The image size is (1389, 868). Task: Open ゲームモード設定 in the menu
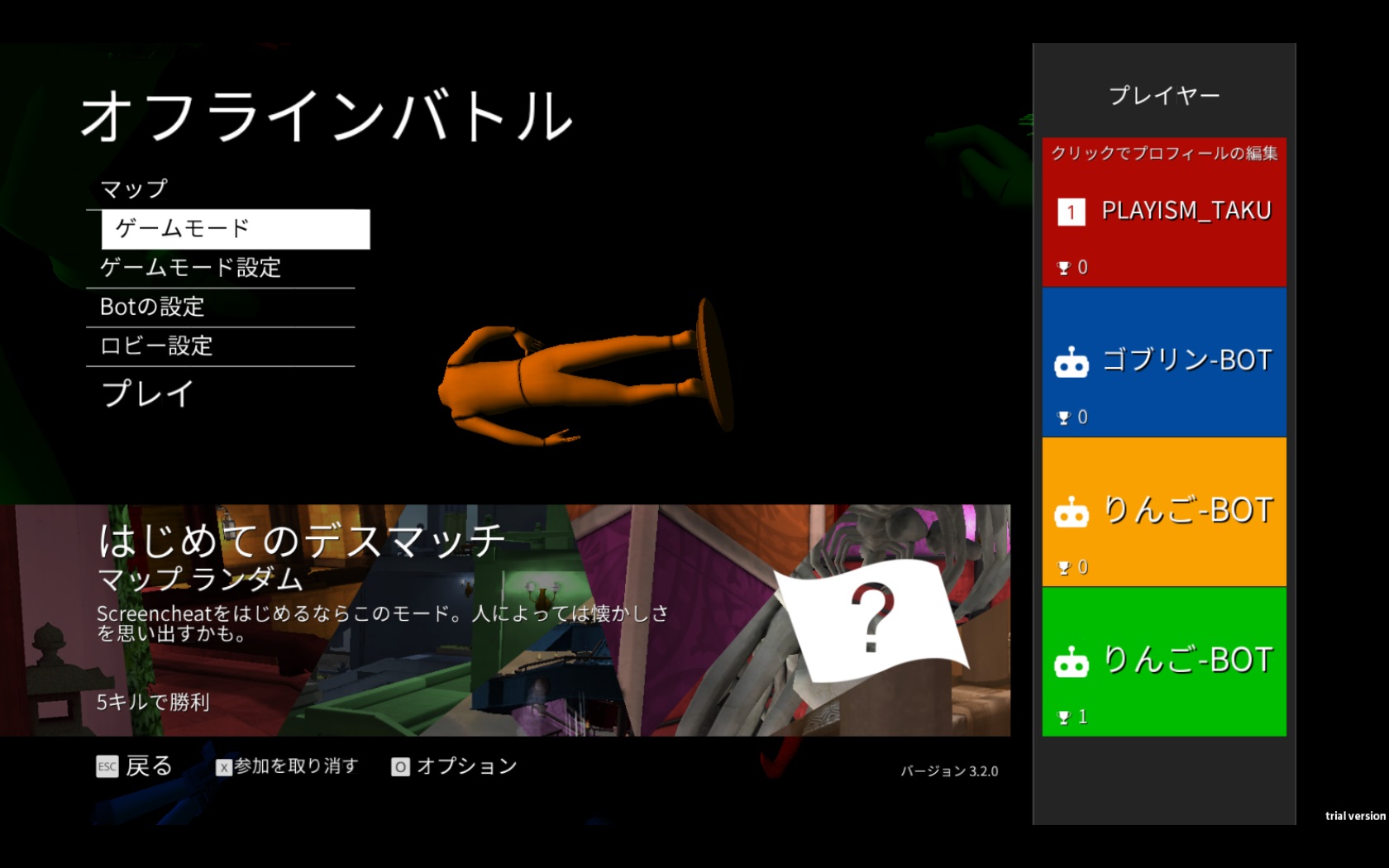(x=220, y=268)
